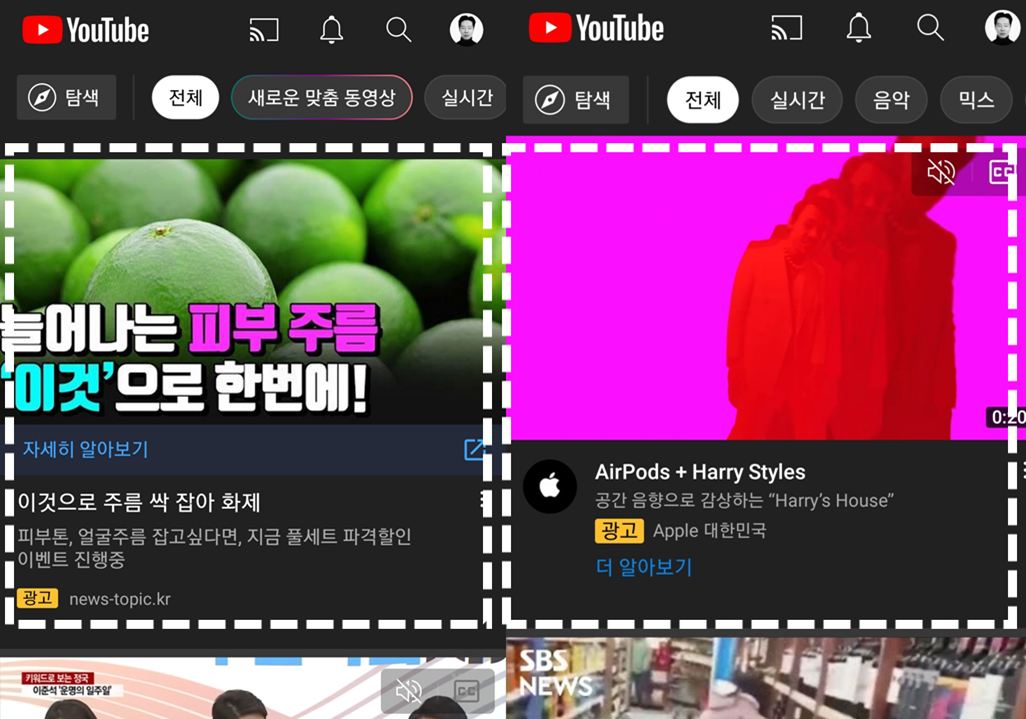The image size is (1026, 719).
Task: Click 0:20 duration badge on AirPods video
Action: click(1007, 417)
